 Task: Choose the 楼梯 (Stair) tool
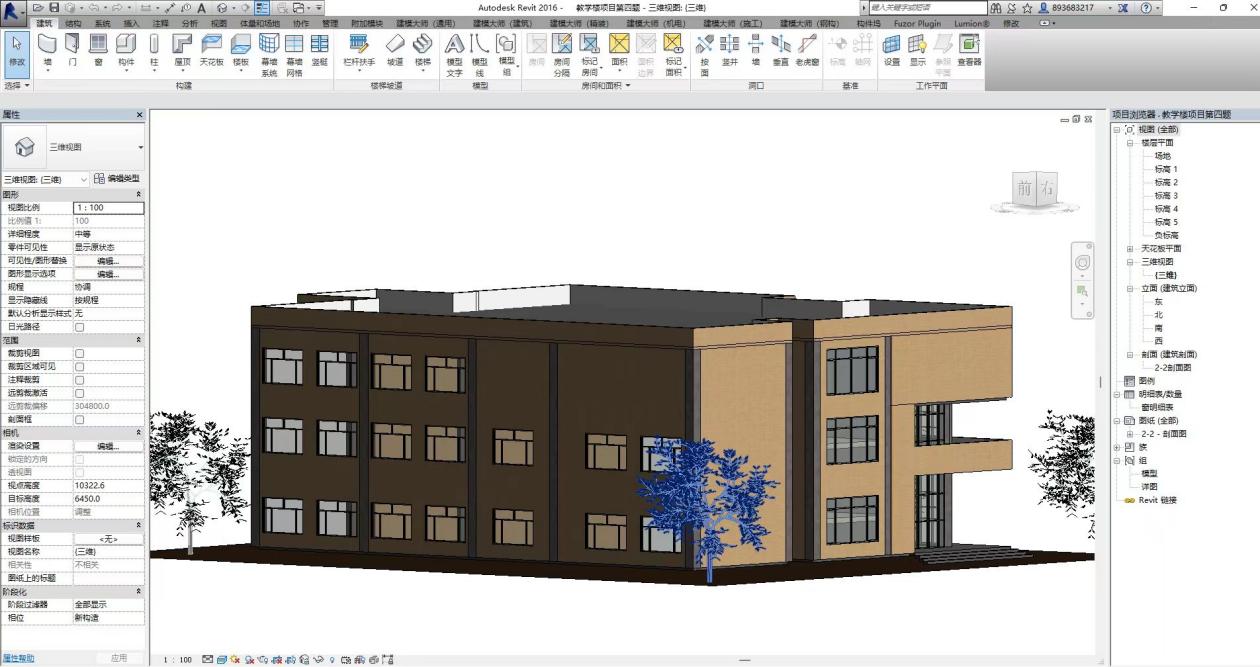coord(423,49)
